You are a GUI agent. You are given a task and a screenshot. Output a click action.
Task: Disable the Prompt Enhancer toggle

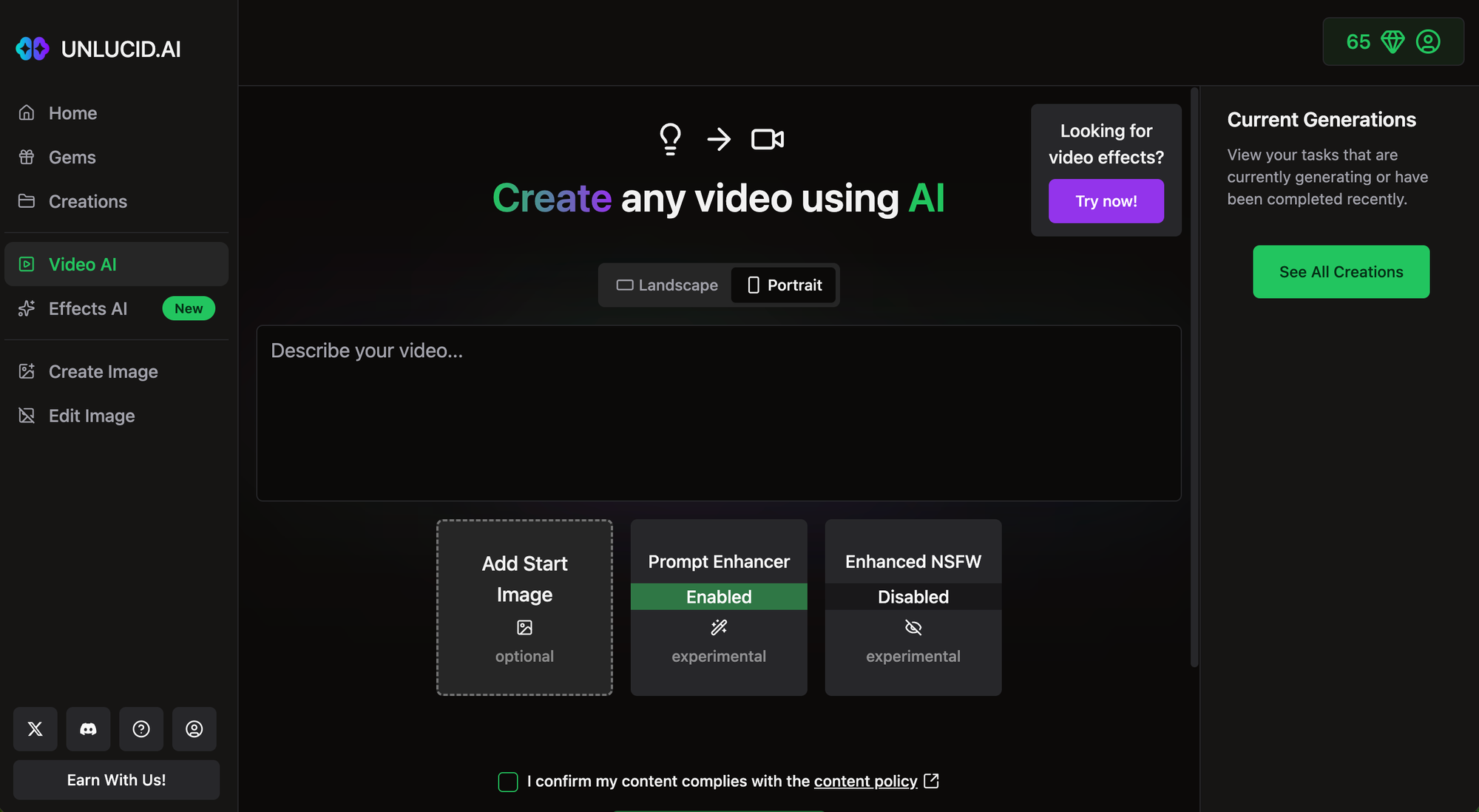[x=718, y=597]
